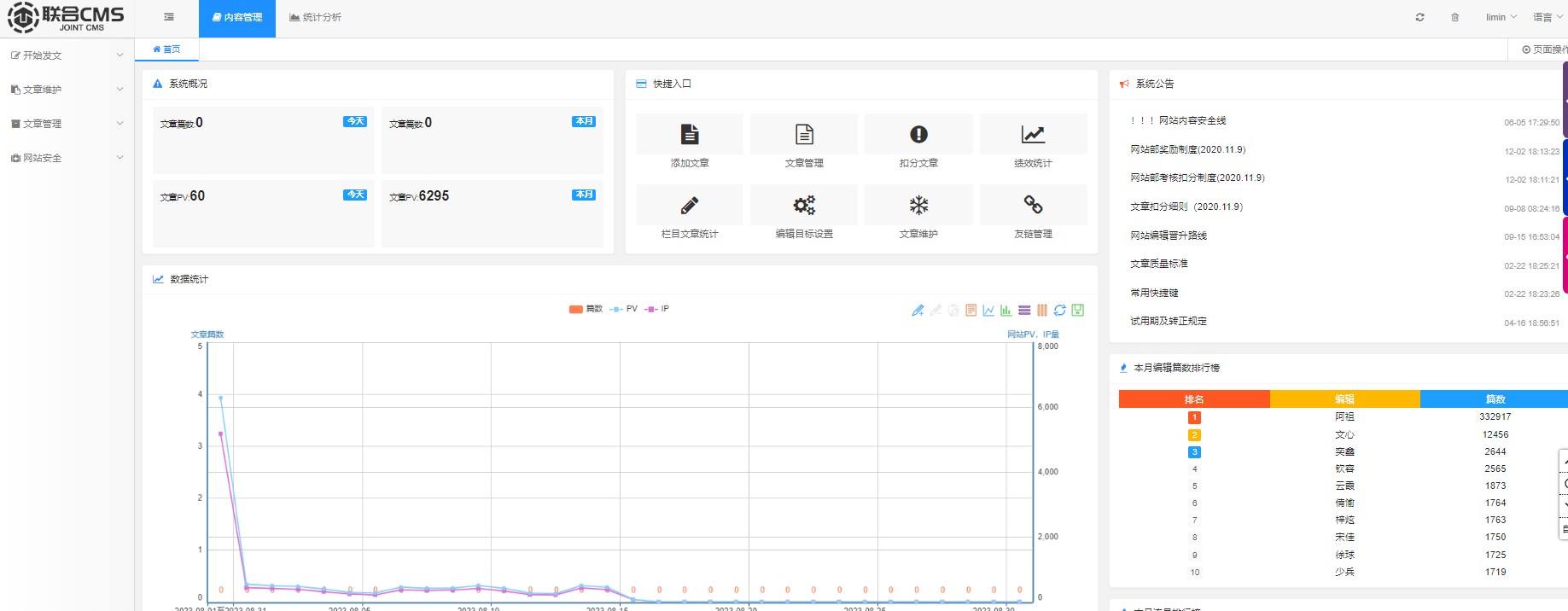Click the 编辑 column header in ranking
Image resolution: width=1568 pixels, height=611 pixels.
point(1345,399)
